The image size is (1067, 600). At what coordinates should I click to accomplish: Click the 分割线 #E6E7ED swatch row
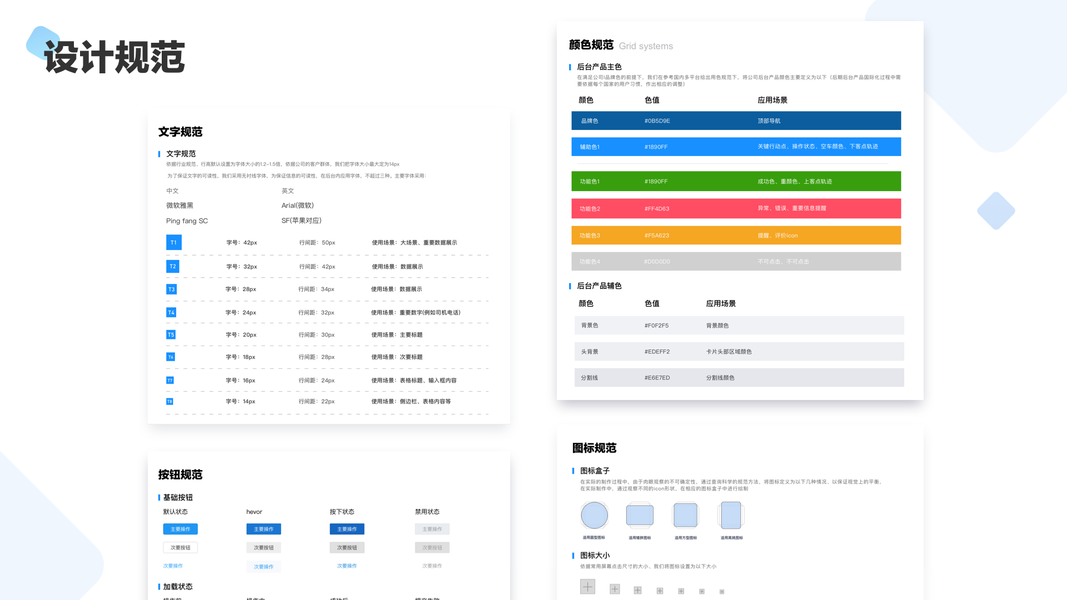point(739,378)
